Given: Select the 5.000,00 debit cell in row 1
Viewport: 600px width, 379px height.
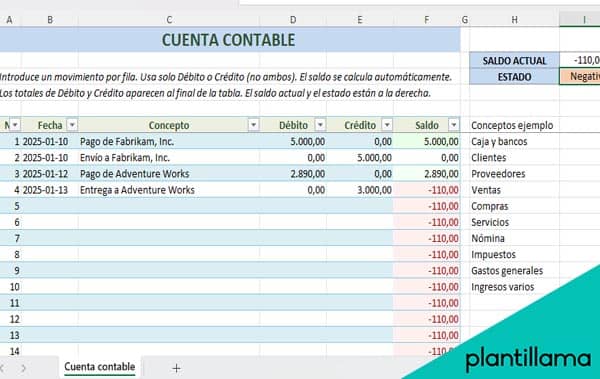Looking at the screenshot, I should coord(293,141).
